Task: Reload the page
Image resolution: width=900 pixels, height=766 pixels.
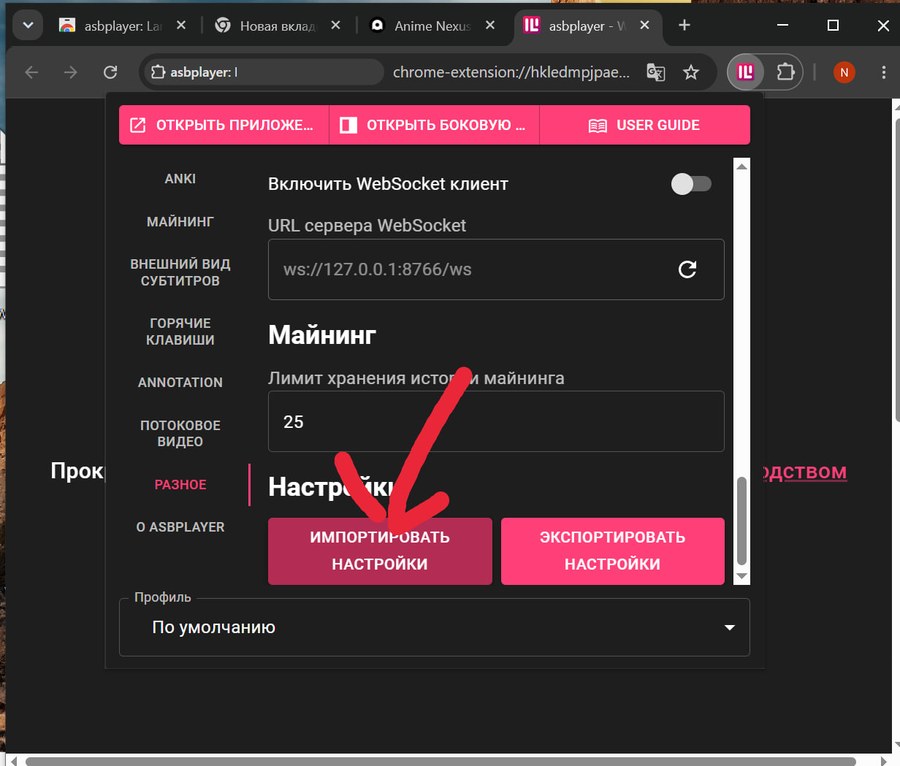Action: pyautogui.click(x=110, y=72)
